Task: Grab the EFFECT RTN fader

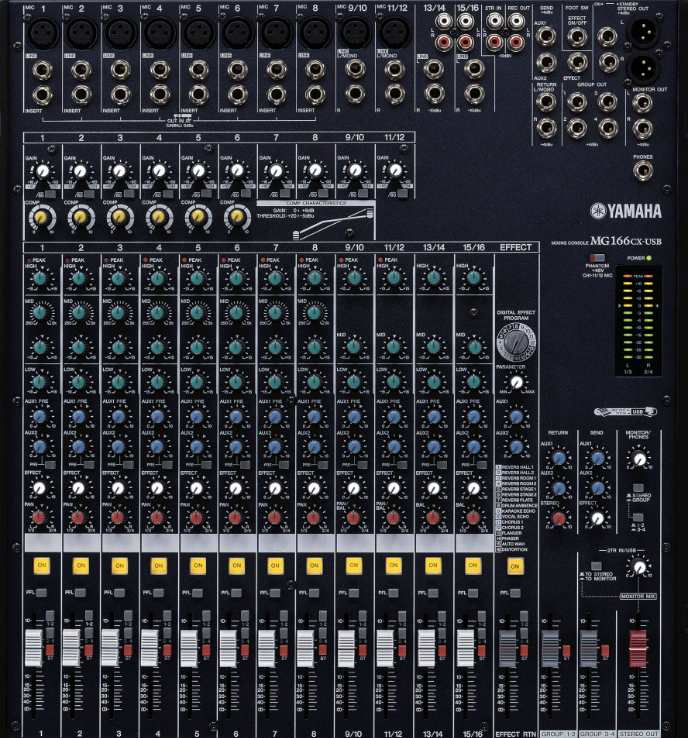Action: point(507,647)
